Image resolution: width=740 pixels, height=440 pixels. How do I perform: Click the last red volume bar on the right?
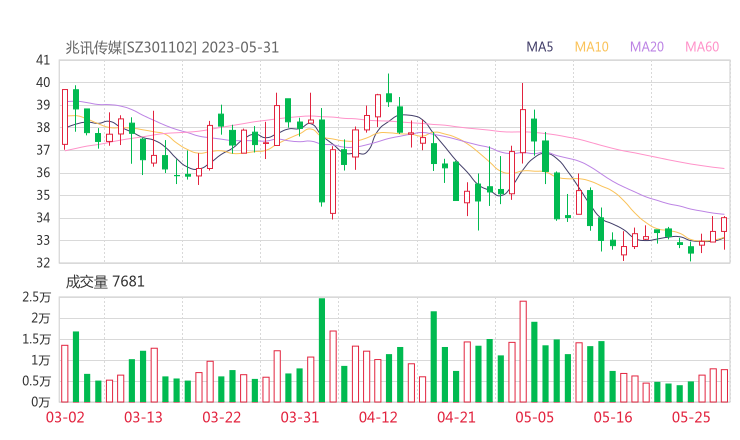tap(724, 386)
